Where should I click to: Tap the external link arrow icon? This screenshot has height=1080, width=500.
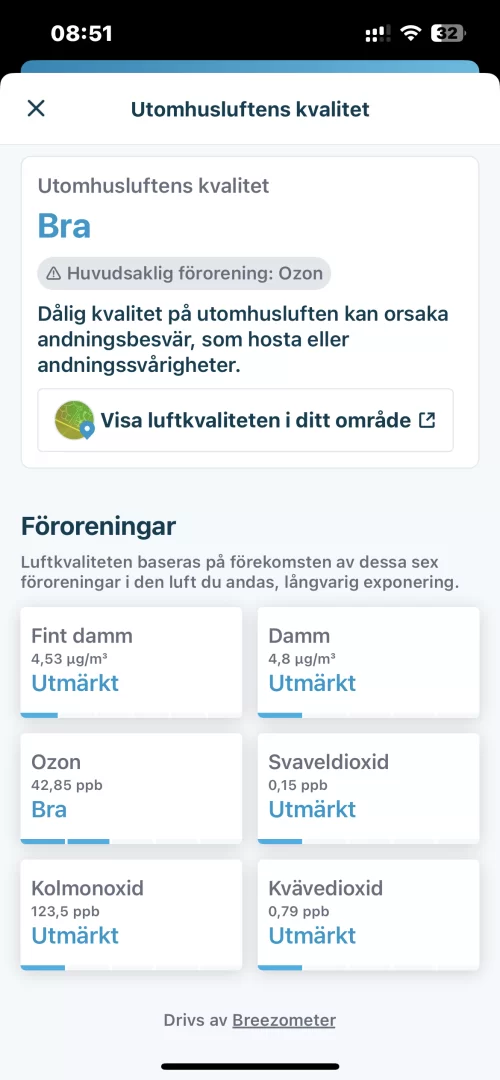click(x=427, y=420)
